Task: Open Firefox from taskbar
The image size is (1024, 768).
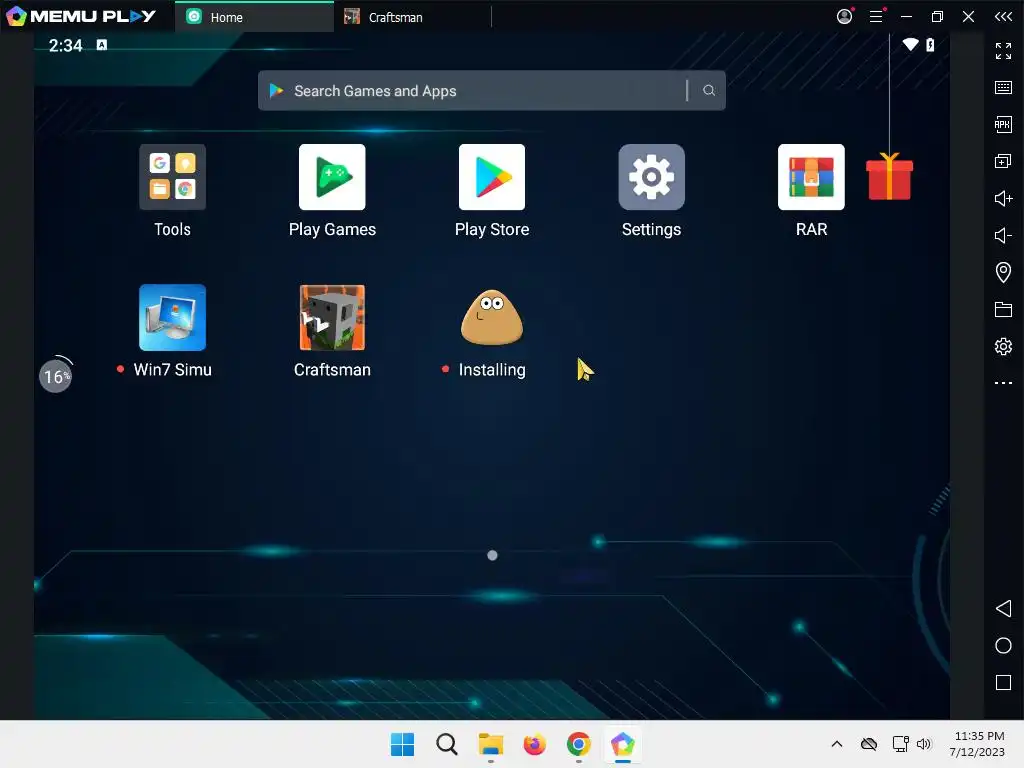Action: pyautogui.click(x=534, y=744)
